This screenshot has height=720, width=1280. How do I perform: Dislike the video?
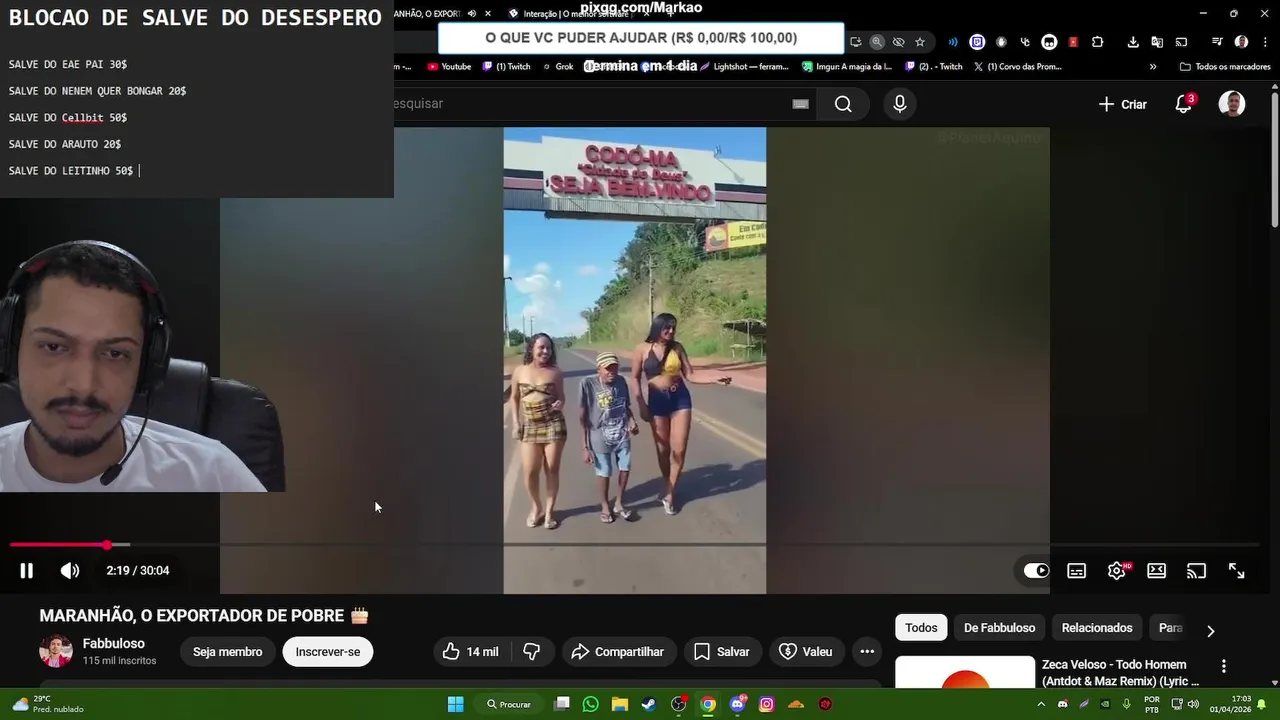tap(532, 652)
